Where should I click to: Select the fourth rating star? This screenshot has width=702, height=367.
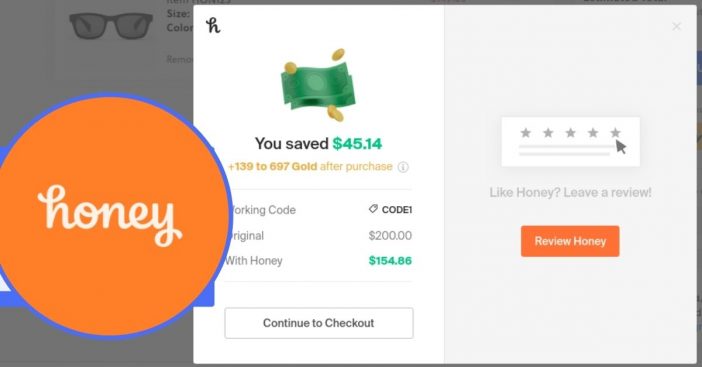pos(593,132)
